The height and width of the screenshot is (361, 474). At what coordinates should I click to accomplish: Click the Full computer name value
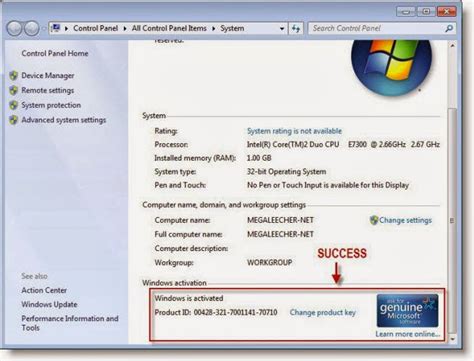pyautogui.click(x=280, y=234)
